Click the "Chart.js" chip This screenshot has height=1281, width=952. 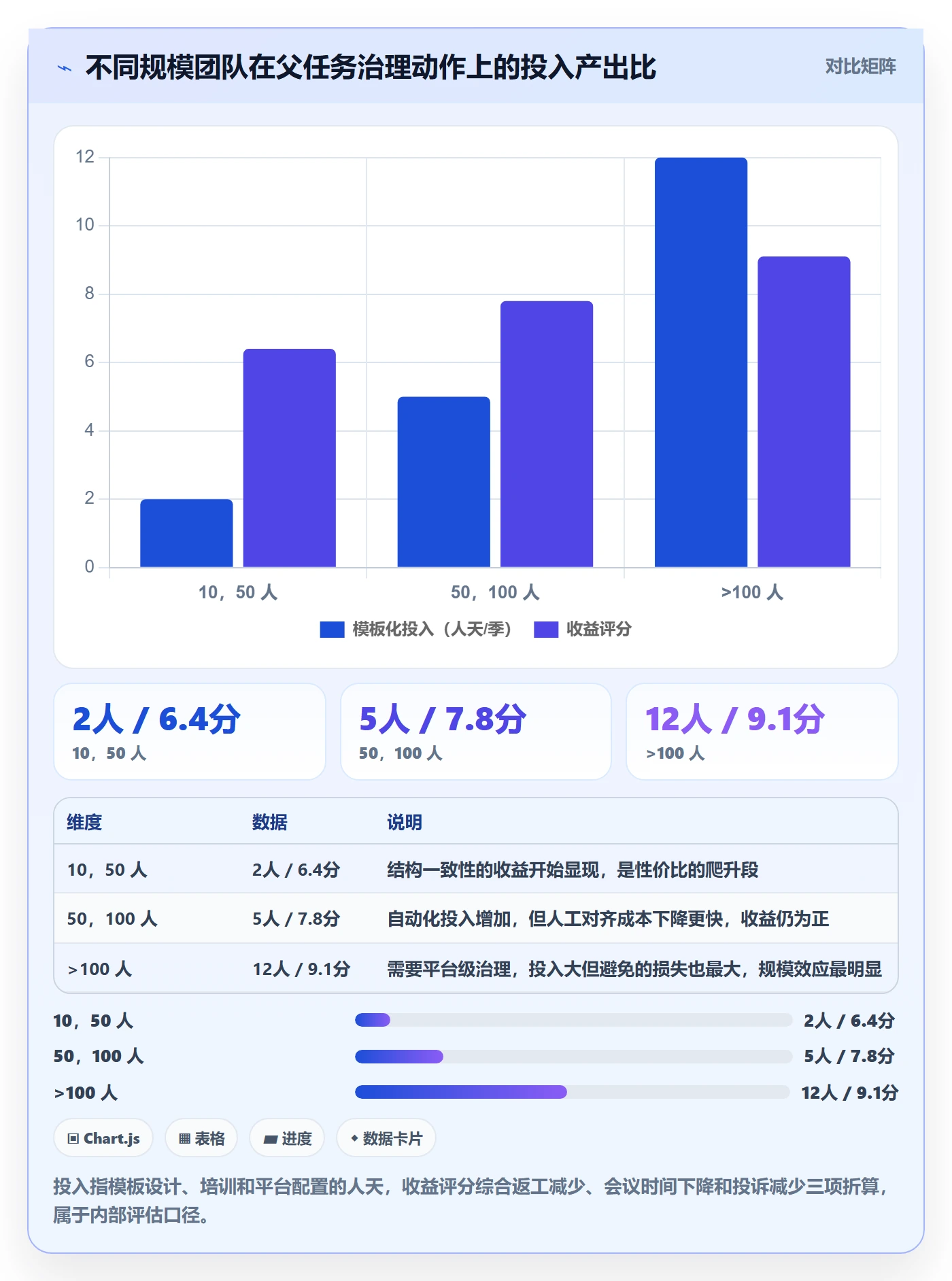point(103,1138)
